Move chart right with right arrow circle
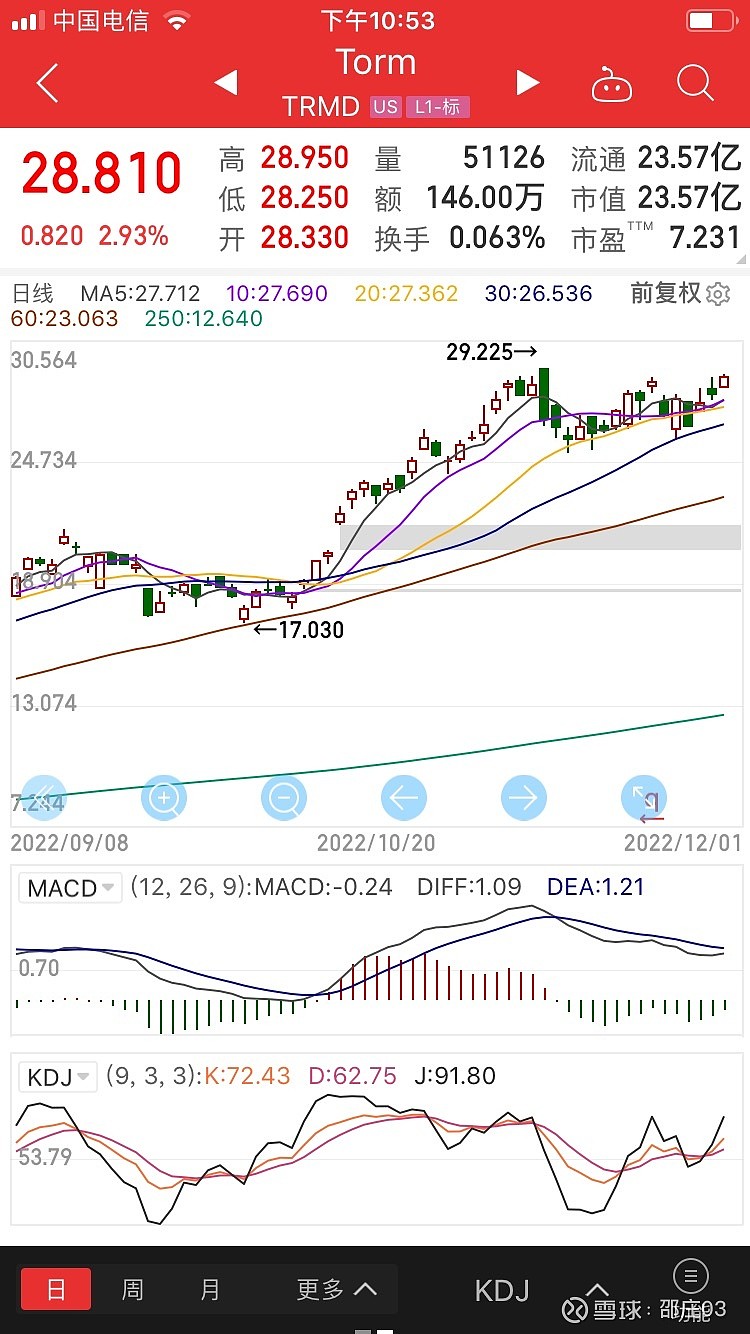 (x=524, y=798)
